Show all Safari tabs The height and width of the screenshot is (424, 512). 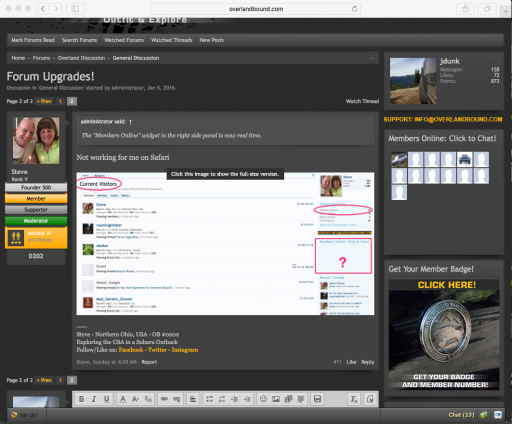pyautogui.click(x=487, y=9)
